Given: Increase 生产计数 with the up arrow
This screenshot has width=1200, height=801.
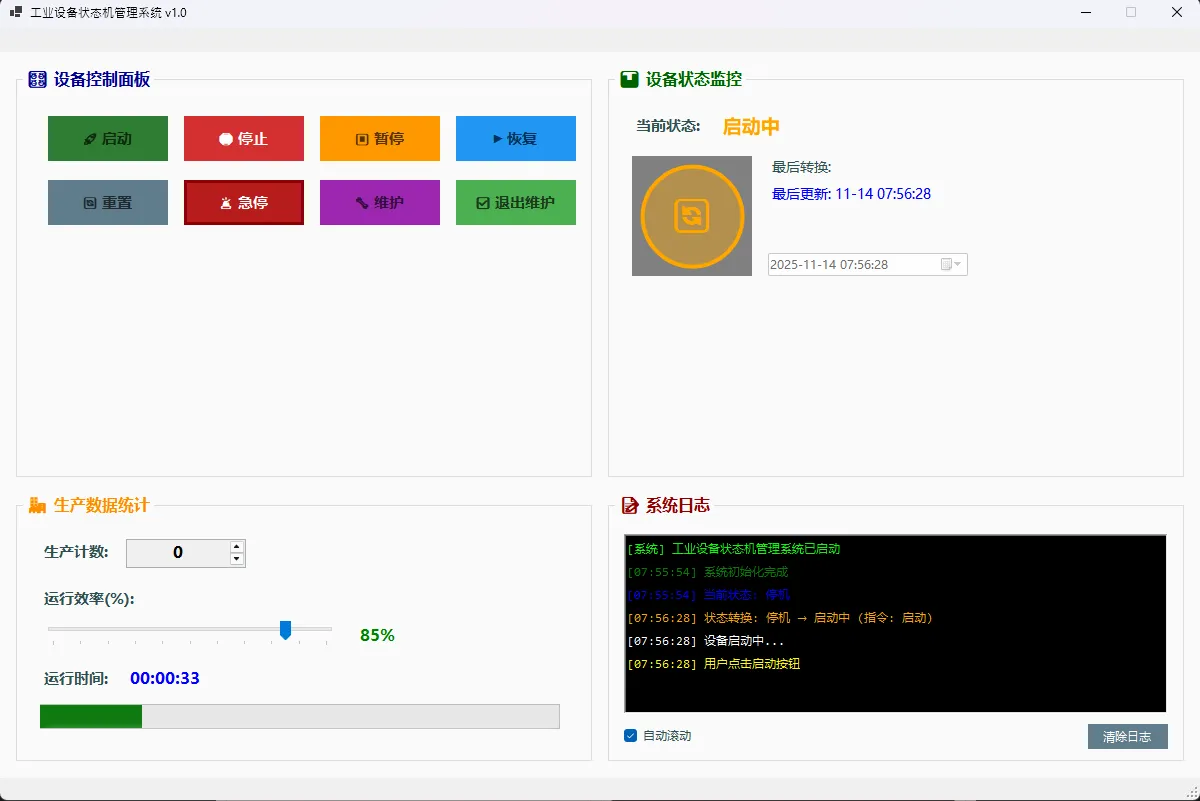Looking at the screenshot, I should [x=237, y=547].
